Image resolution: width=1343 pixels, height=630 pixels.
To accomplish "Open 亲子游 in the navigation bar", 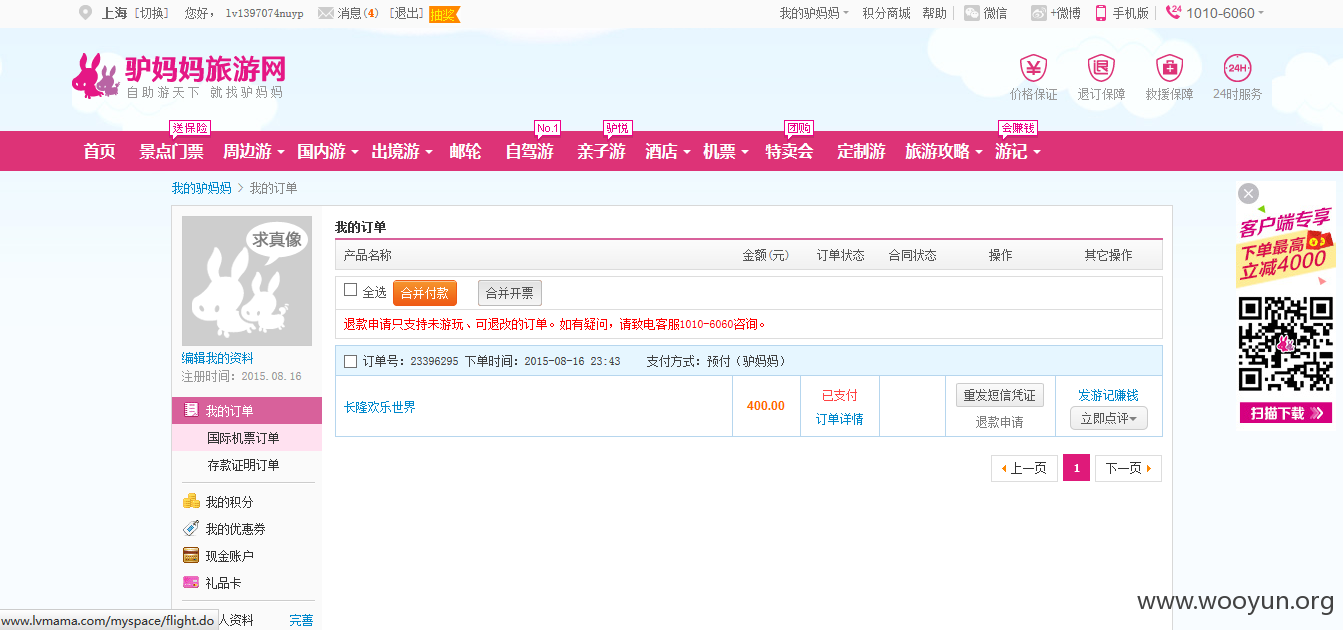I will [601, 152].
